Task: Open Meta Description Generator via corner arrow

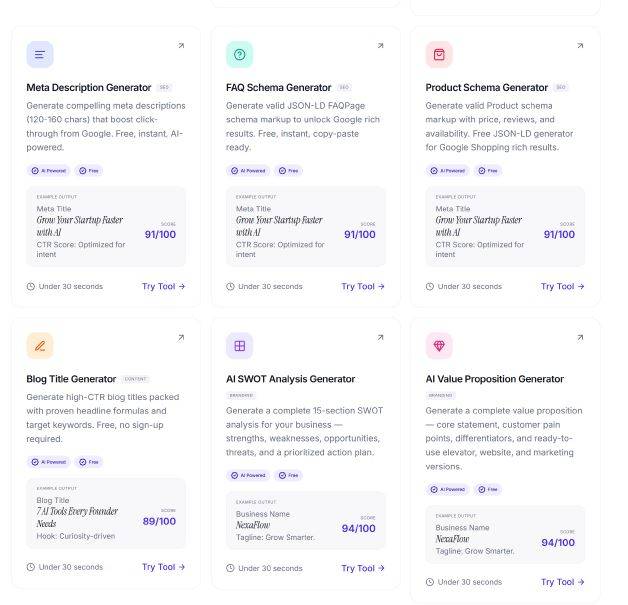Action: pyautogui.click(x=181, y=46)
